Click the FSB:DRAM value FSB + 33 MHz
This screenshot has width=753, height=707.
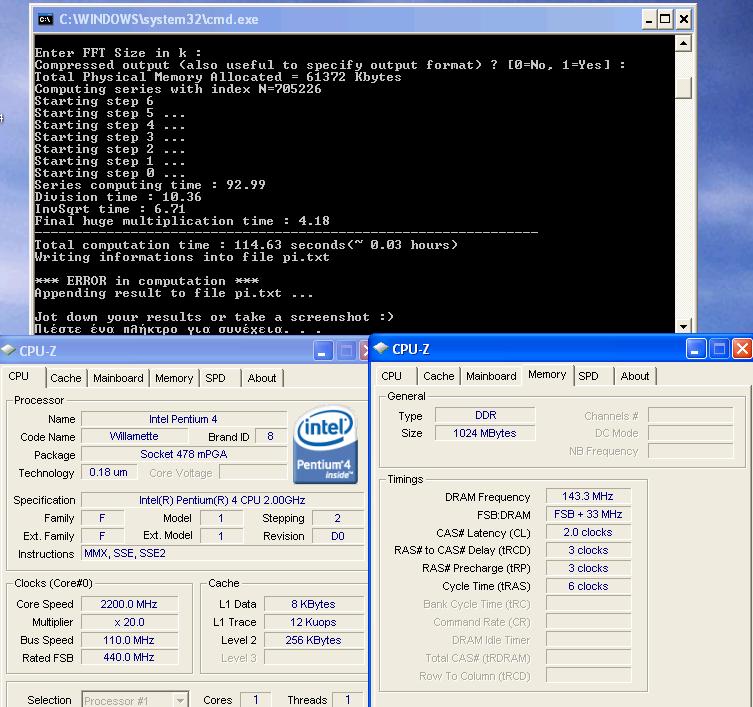[588, 514]
